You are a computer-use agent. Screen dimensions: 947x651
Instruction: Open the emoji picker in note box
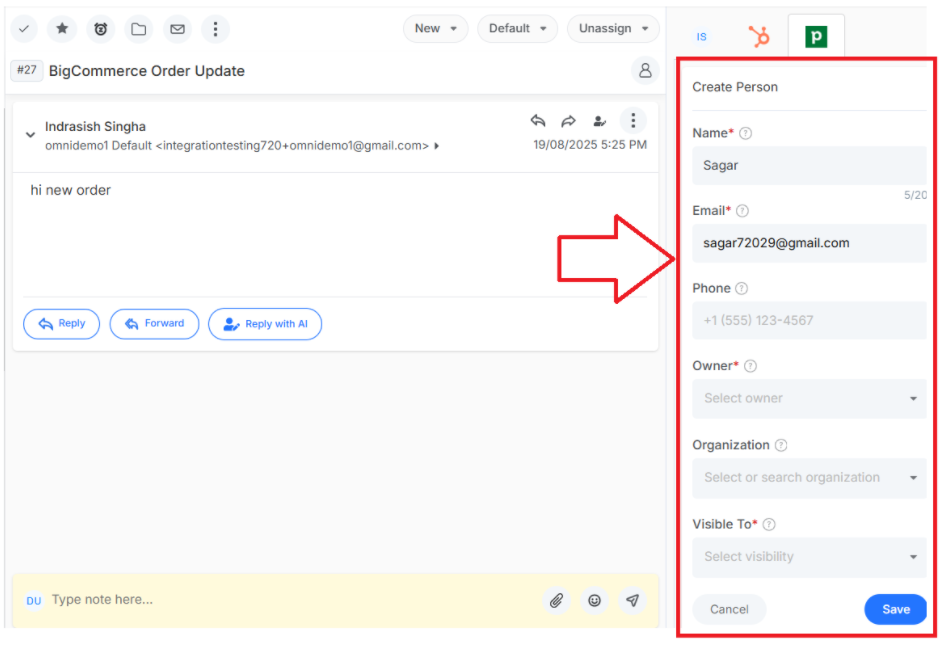point(594,600)
